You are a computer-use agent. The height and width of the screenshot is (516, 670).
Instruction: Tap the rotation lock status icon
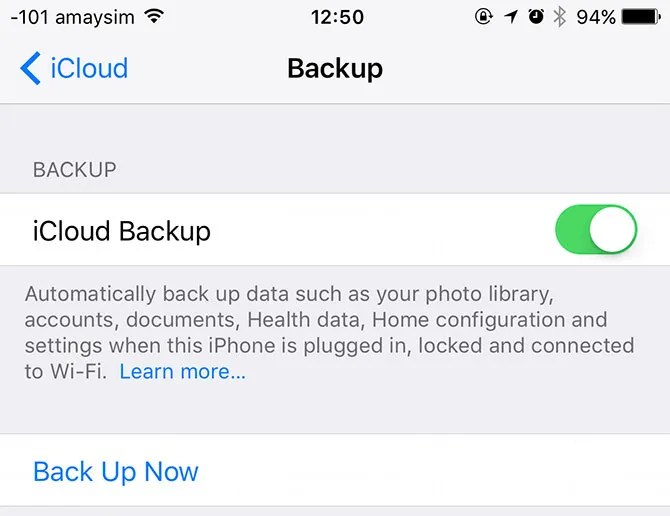click(x=484, y=17)
